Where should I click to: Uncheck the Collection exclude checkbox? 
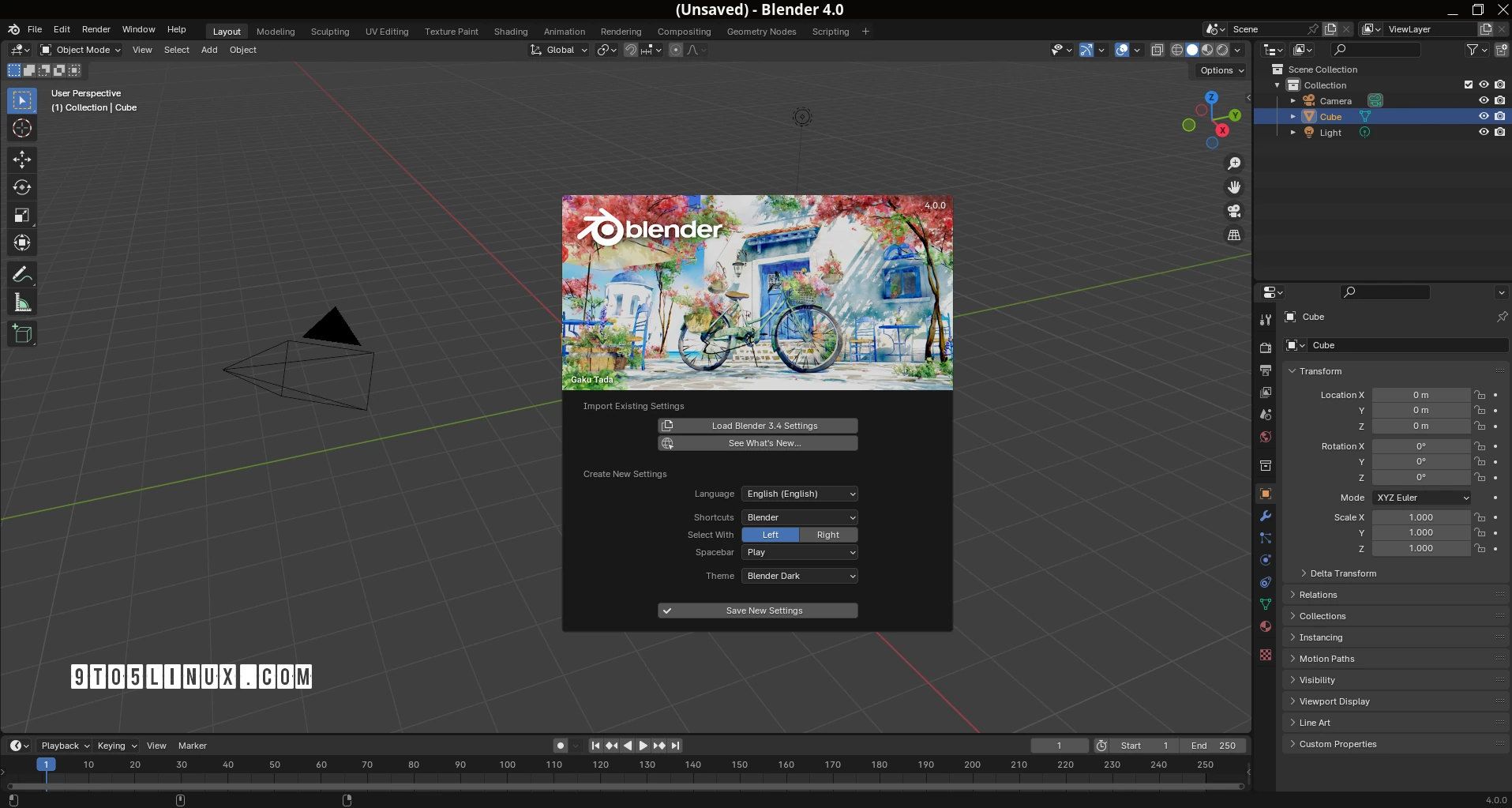(x=1469, y=85)
